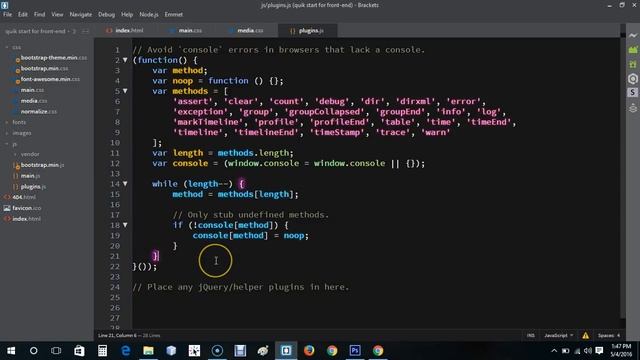The height and width of the screenshot is (360, 640).
Task: Click the volume icon in system tray
Action: [587, 351]
